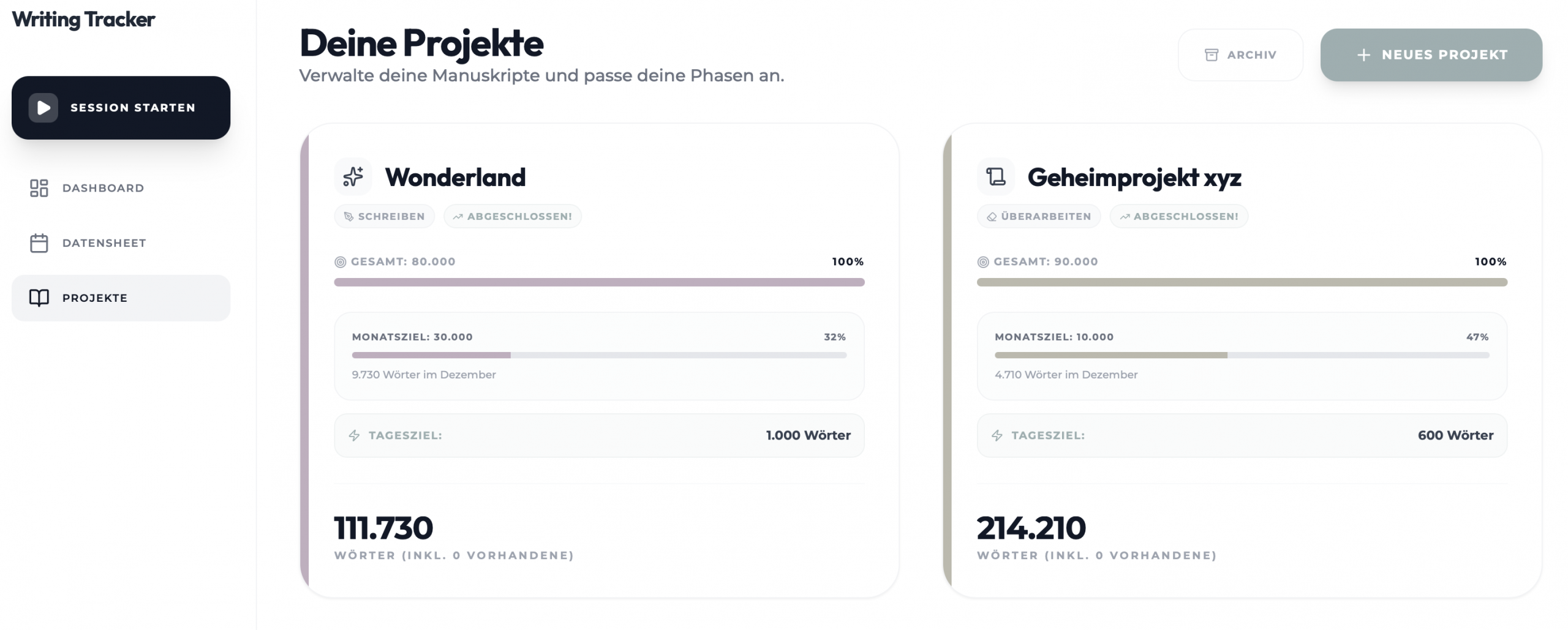Click Wonderland's Gesamt 80.000 progress bar
The width and height of the screenshot is (1568, 630).
pos(599,282)
